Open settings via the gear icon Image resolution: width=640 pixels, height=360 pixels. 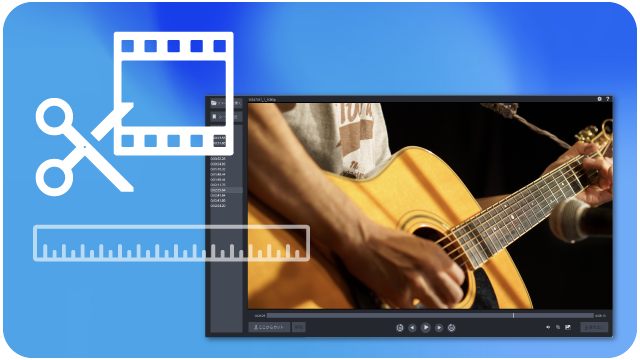(x=600, y=99)
